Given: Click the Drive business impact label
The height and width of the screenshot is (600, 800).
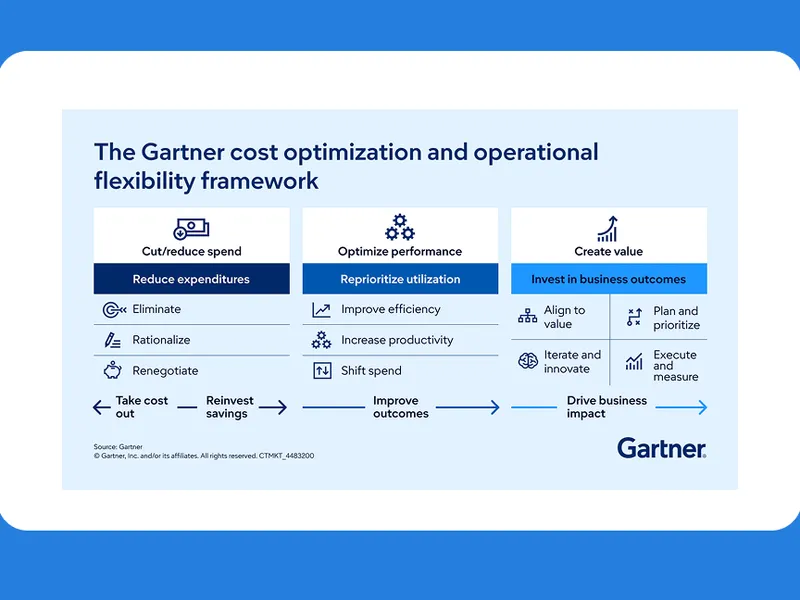Looking at the screenshot, I should click(x=607, y=407).
